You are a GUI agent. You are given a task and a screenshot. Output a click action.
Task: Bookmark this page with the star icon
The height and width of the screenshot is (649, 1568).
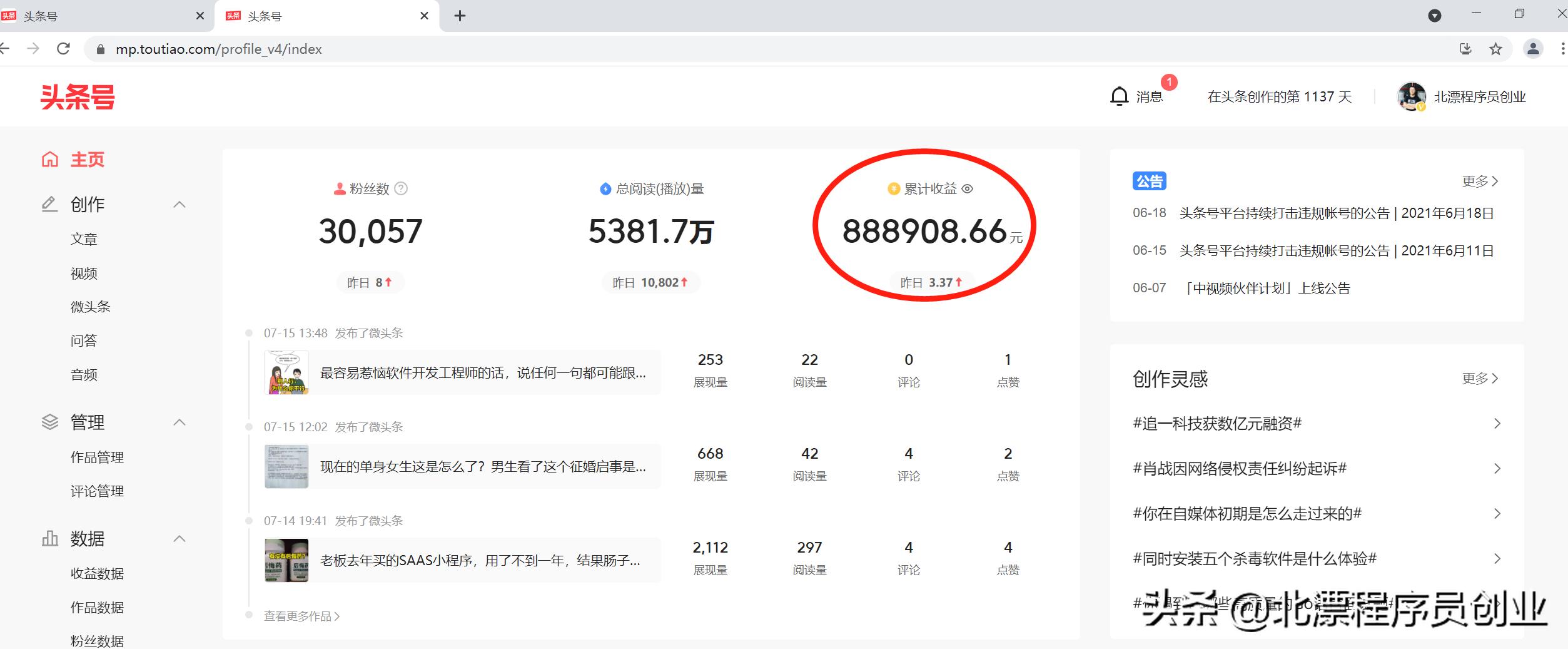pyautogui.click(x=1495, y=49)
